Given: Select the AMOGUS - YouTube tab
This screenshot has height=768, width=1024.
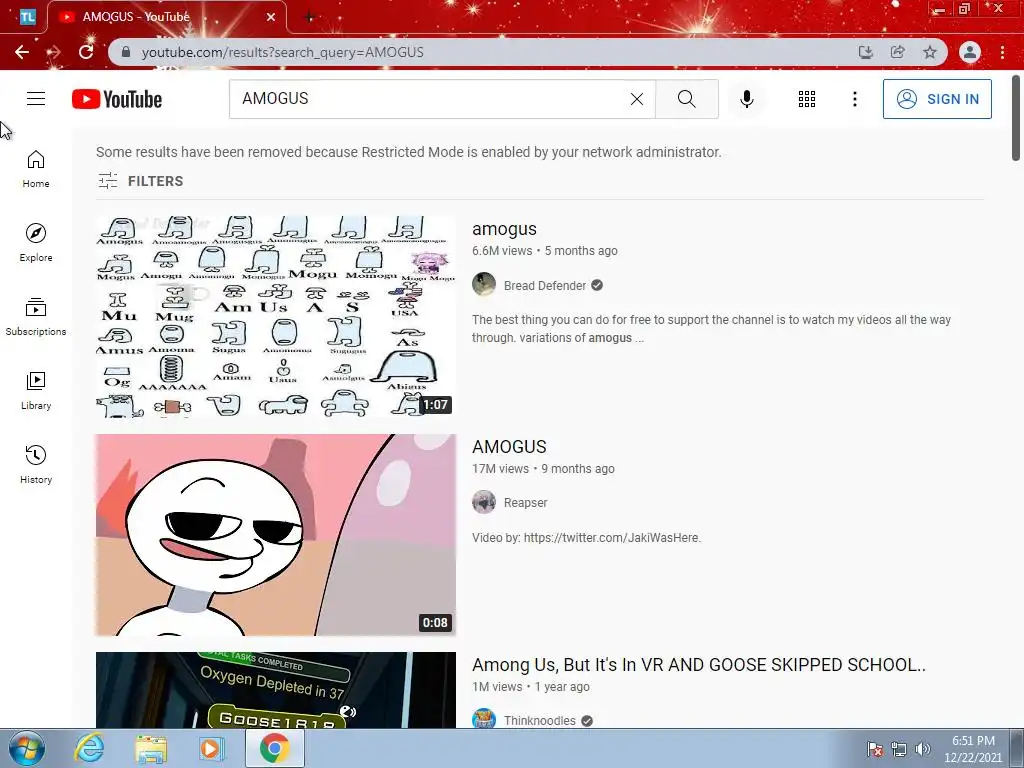Looking at the screenshot, I should pos(167,17).
